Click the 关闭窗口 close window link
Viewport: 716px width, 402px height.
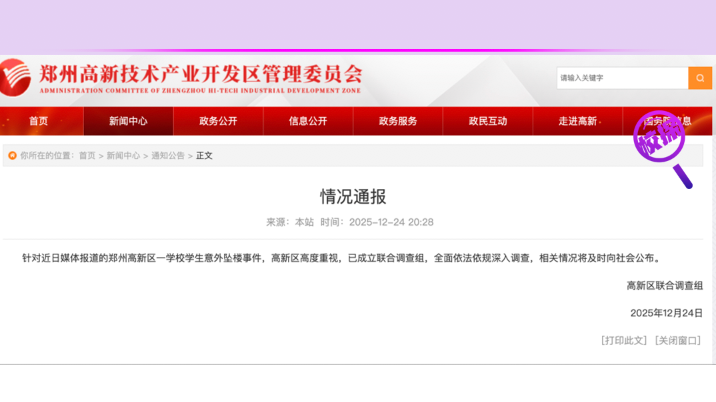pyautogui.click(x=677, y=340)
